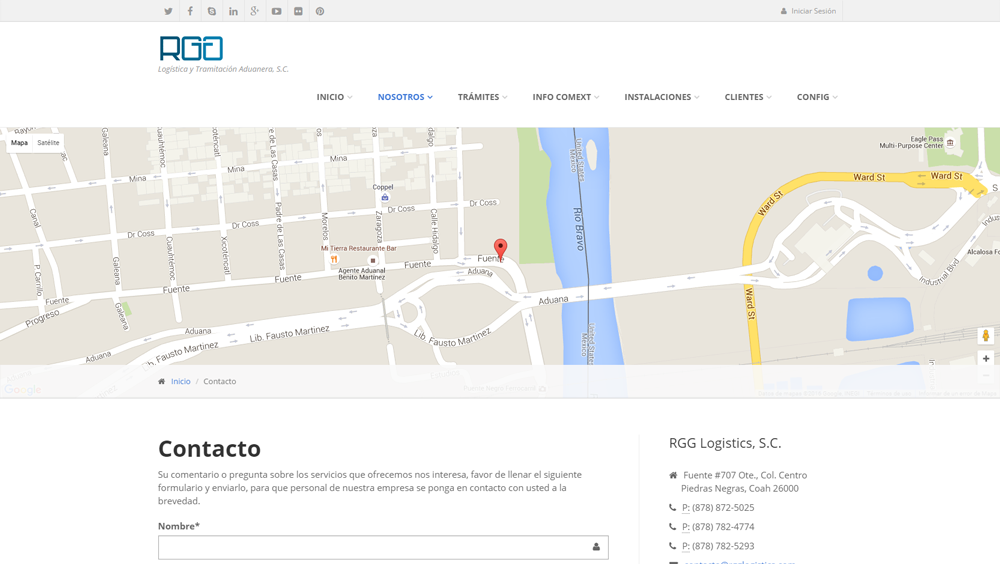The width and height of the screenshot is (1000, 564).
Task: Switch map to Satélite view
Action: tap(48, 143)
